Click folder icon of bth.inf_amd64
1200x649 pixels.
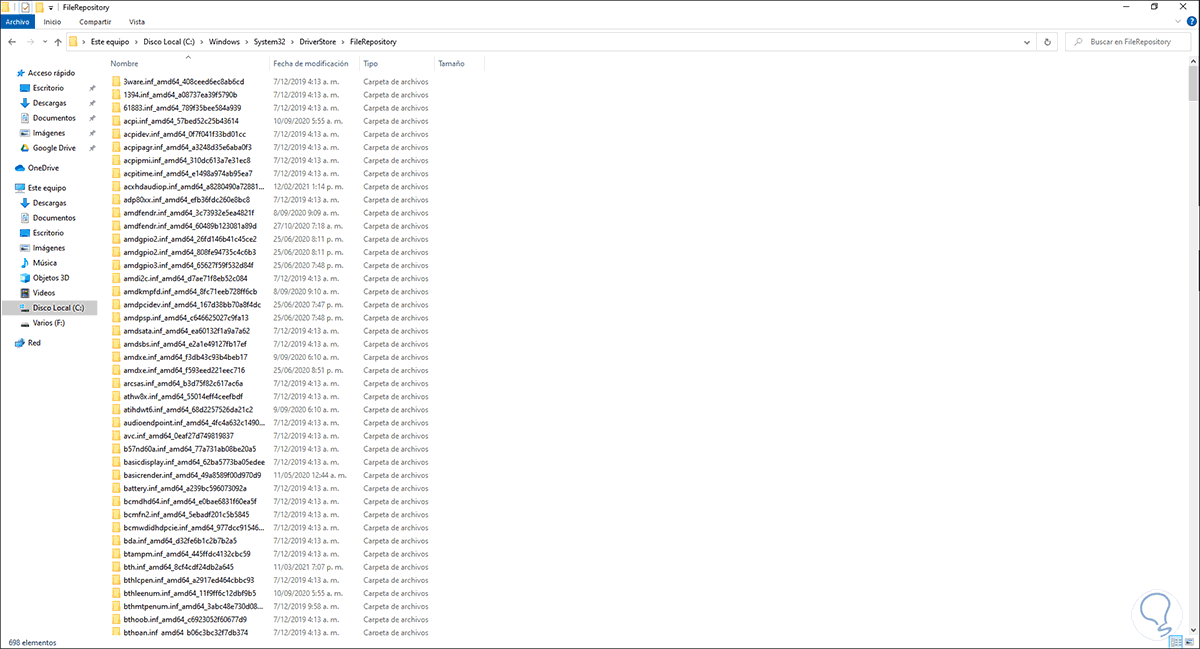pyautogui.click(x=115, y=566)
